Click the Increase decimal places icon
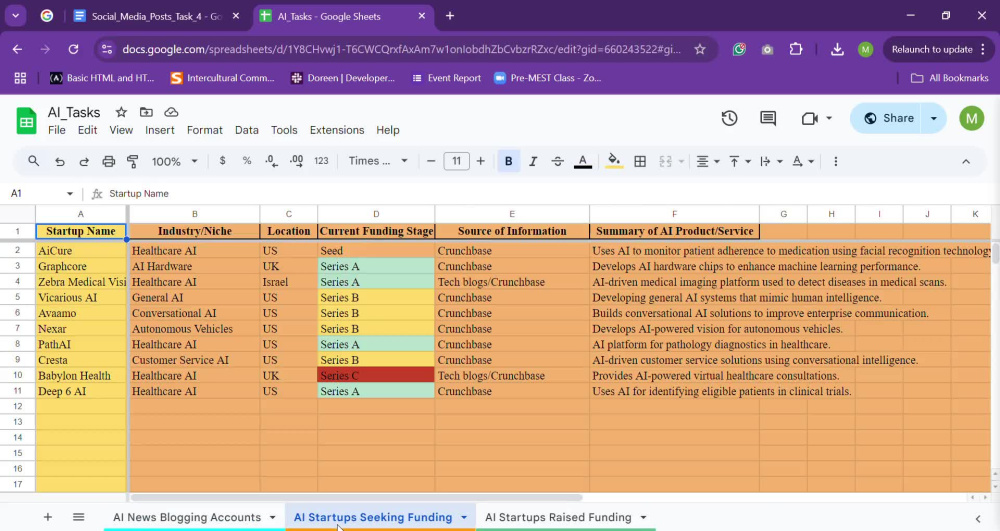This screenshot has width=1000, height=531. (x=297, y=161)
